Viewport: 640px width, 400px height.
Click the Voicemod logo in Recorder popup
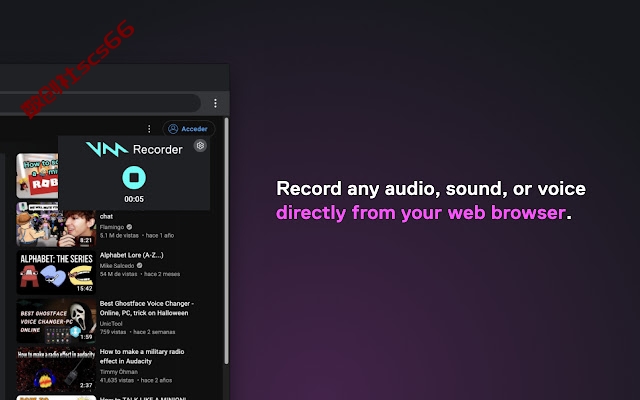coord(107,149)
